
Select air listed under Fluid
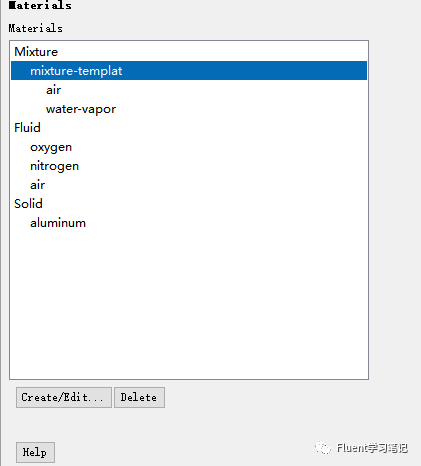[37, 185]
